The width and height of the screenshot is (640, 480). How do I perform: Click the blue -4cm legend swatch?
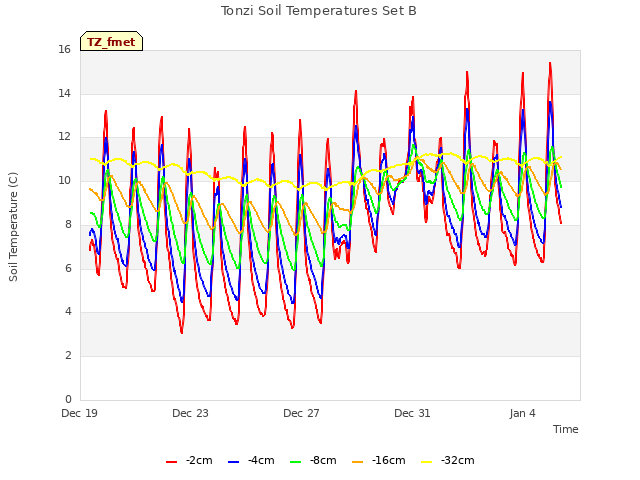tap(233, 462)
